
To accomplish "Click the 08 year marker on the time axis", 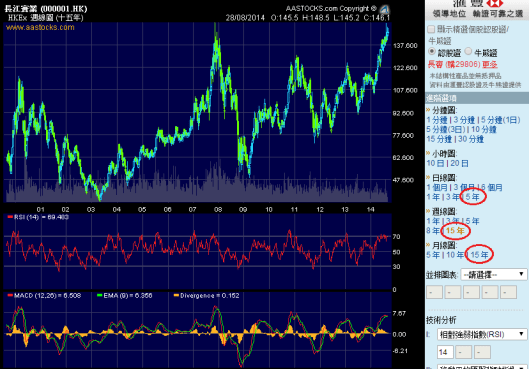I will (218, 209).
